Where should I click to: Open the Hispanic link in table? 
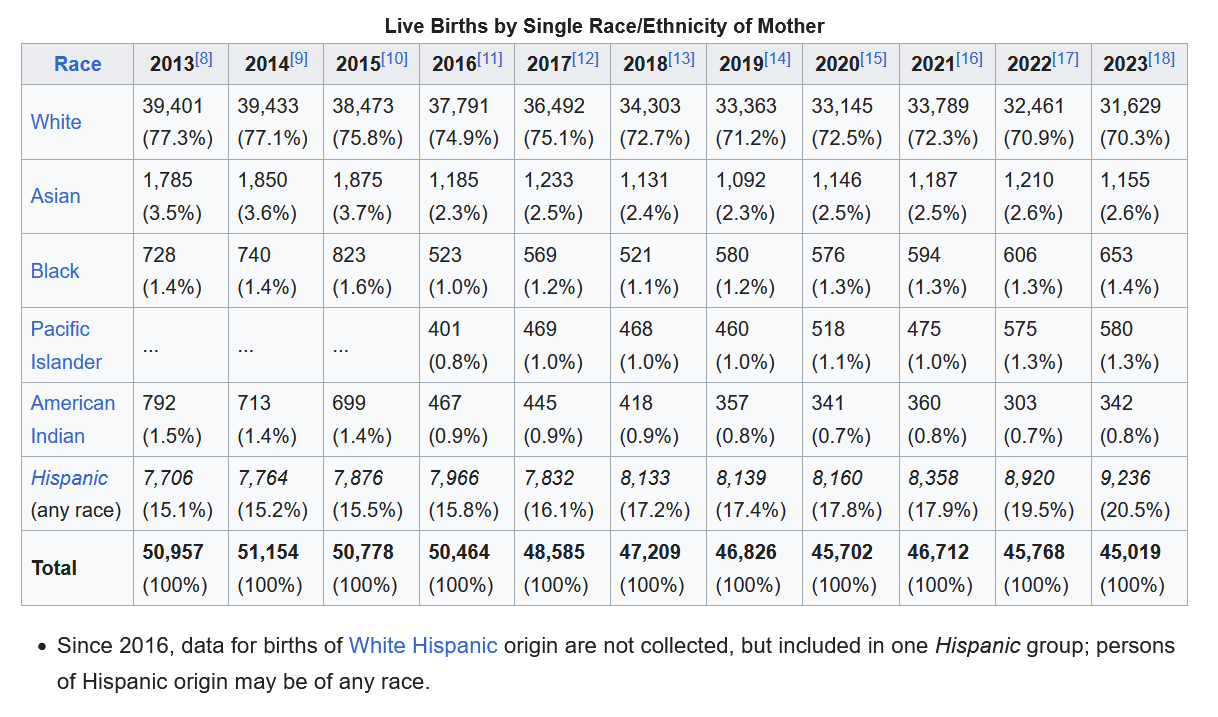(69, 478)
